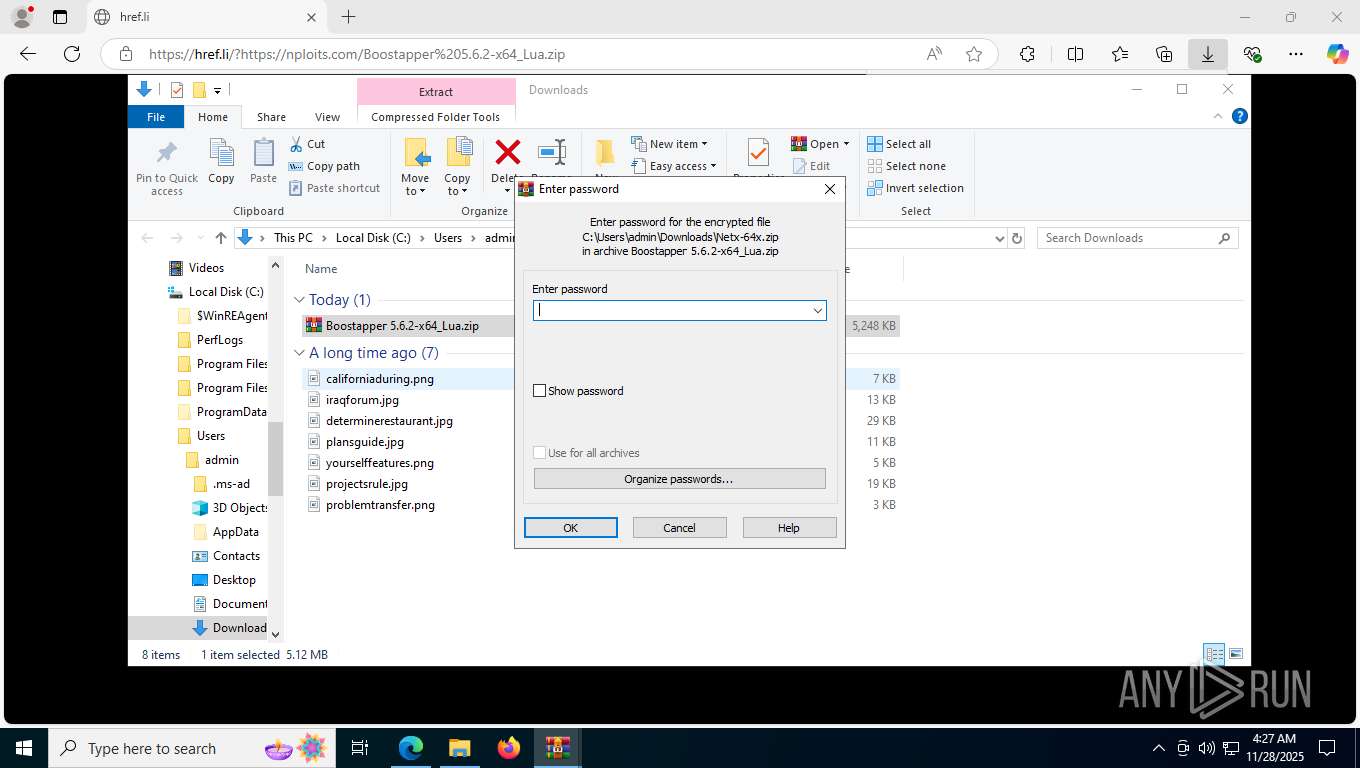The width and height of the screenshot is (1360, 768).
Task: Click the Copilot icon in browser
Action: point(1337,54)
